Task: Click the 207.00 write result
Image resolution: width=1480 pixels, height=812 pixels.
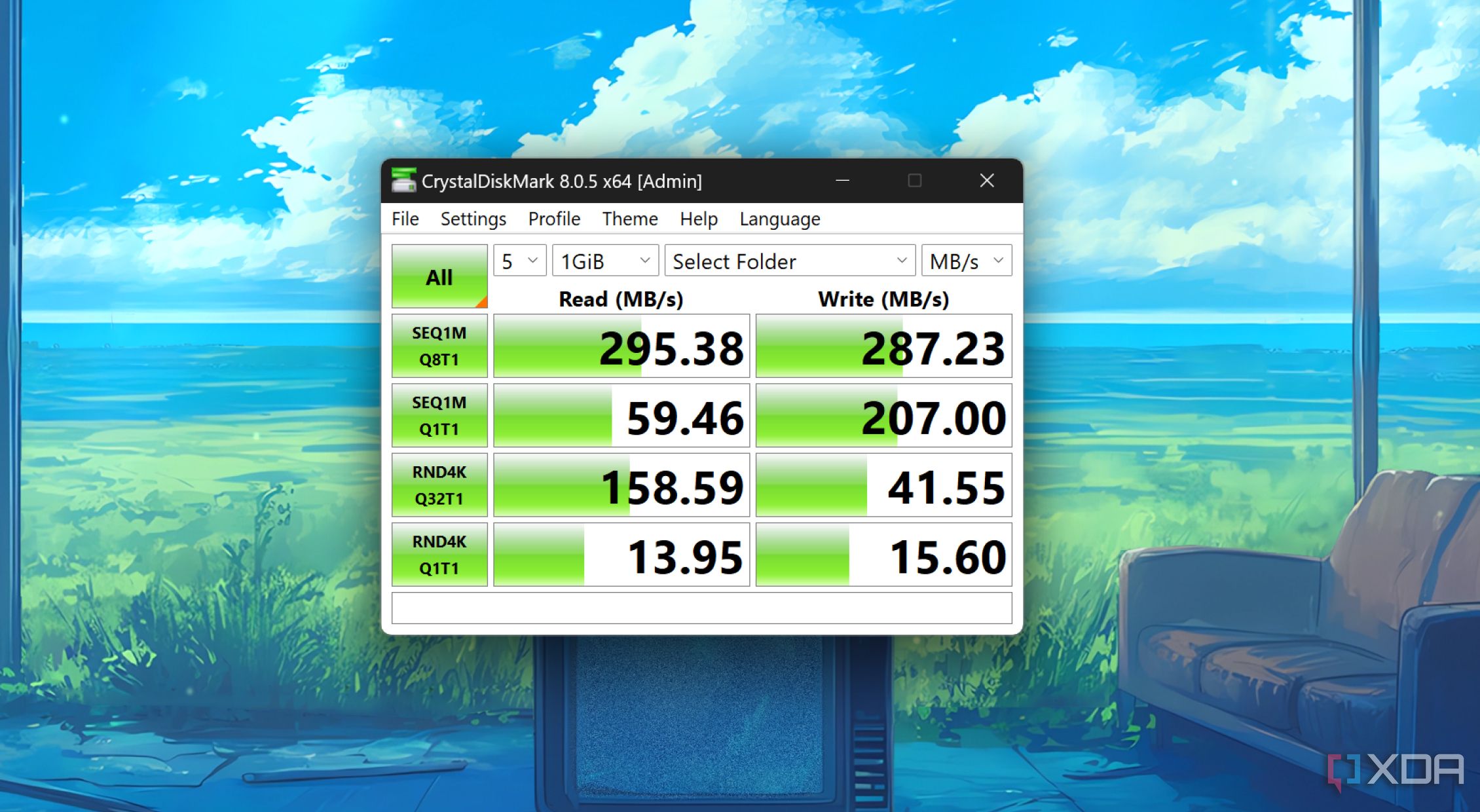Action: (x=883, y=415)
